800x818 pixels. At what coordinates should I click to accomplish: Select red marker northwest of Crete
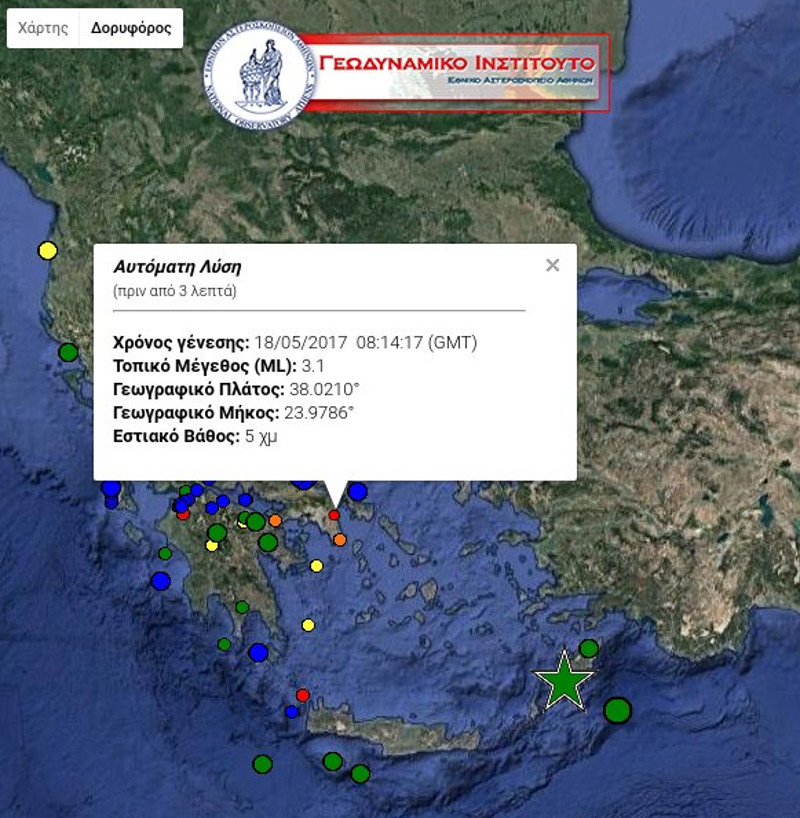coord(303,695)
